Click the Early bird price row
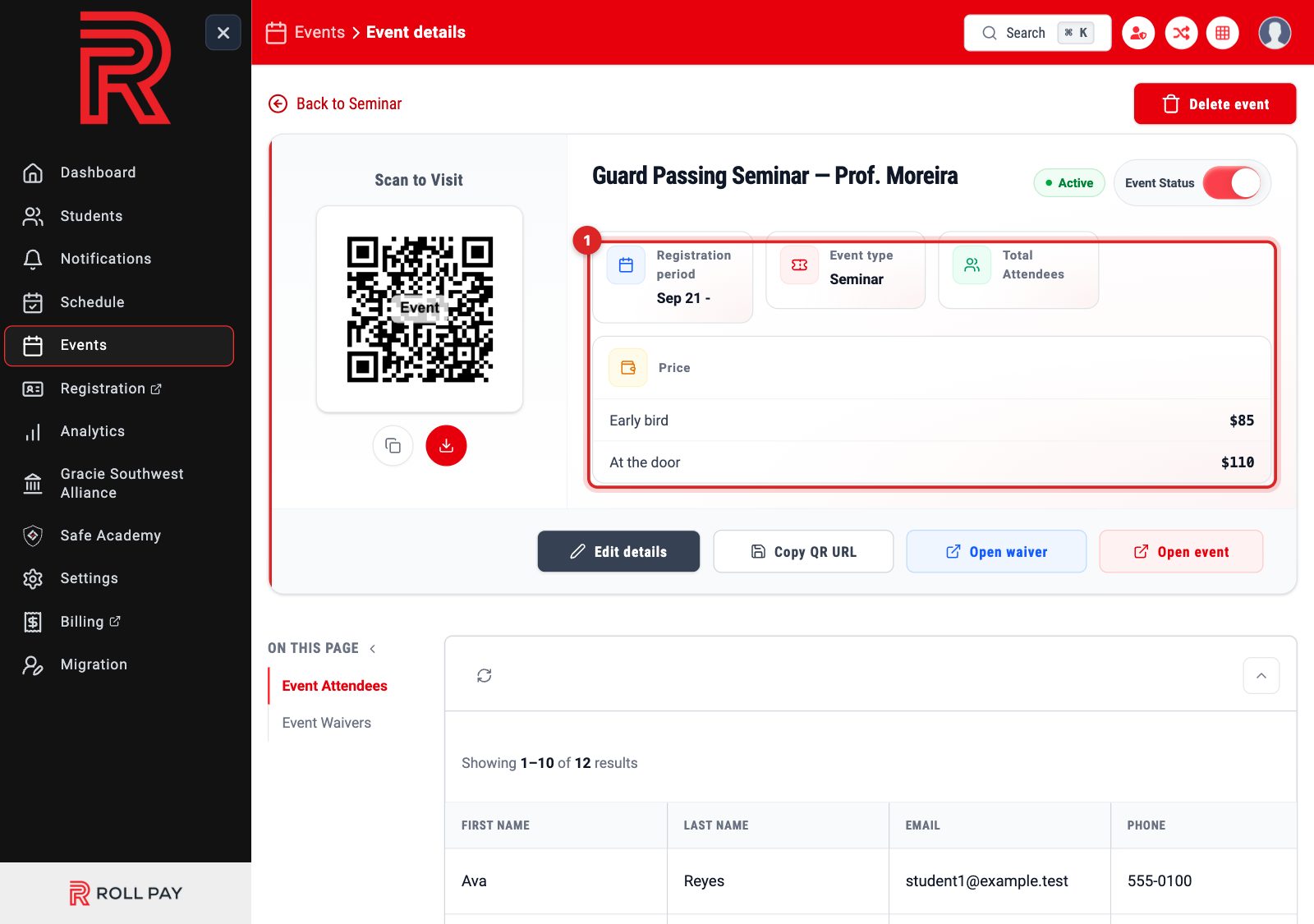Viewport: 1314px width, 924px height. (932, 421)
